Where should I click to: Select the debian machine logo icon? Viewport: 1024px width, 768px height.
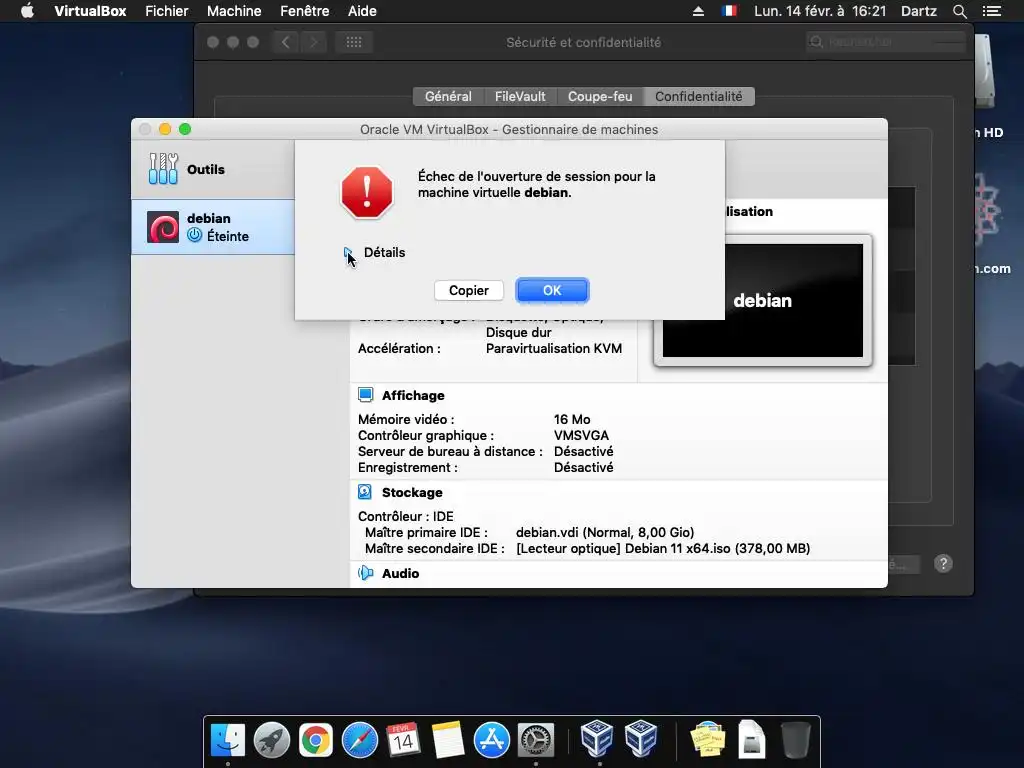[163, 227]
